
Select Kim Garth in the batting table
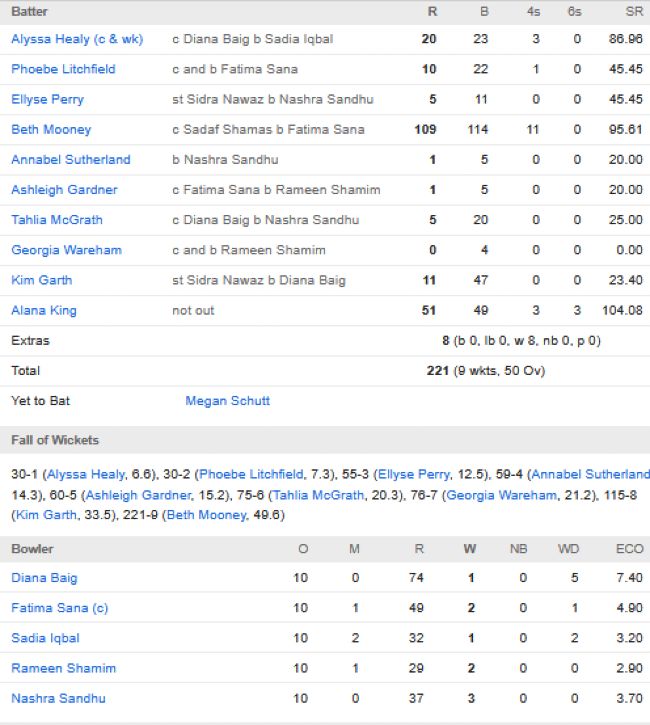tap(41, 280)
